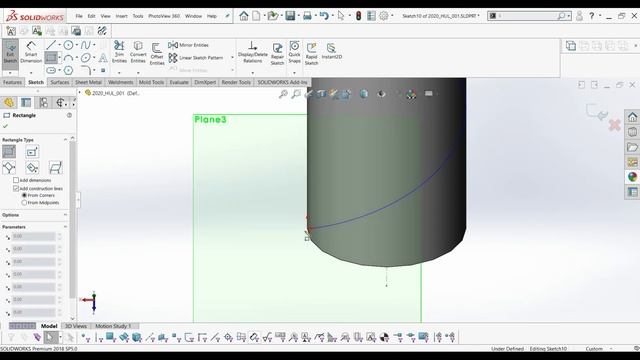The width and height of the screenshot is (640, 360).
Task: Pick the Sketch Fillet tool
Action: (x=85, y=70)
